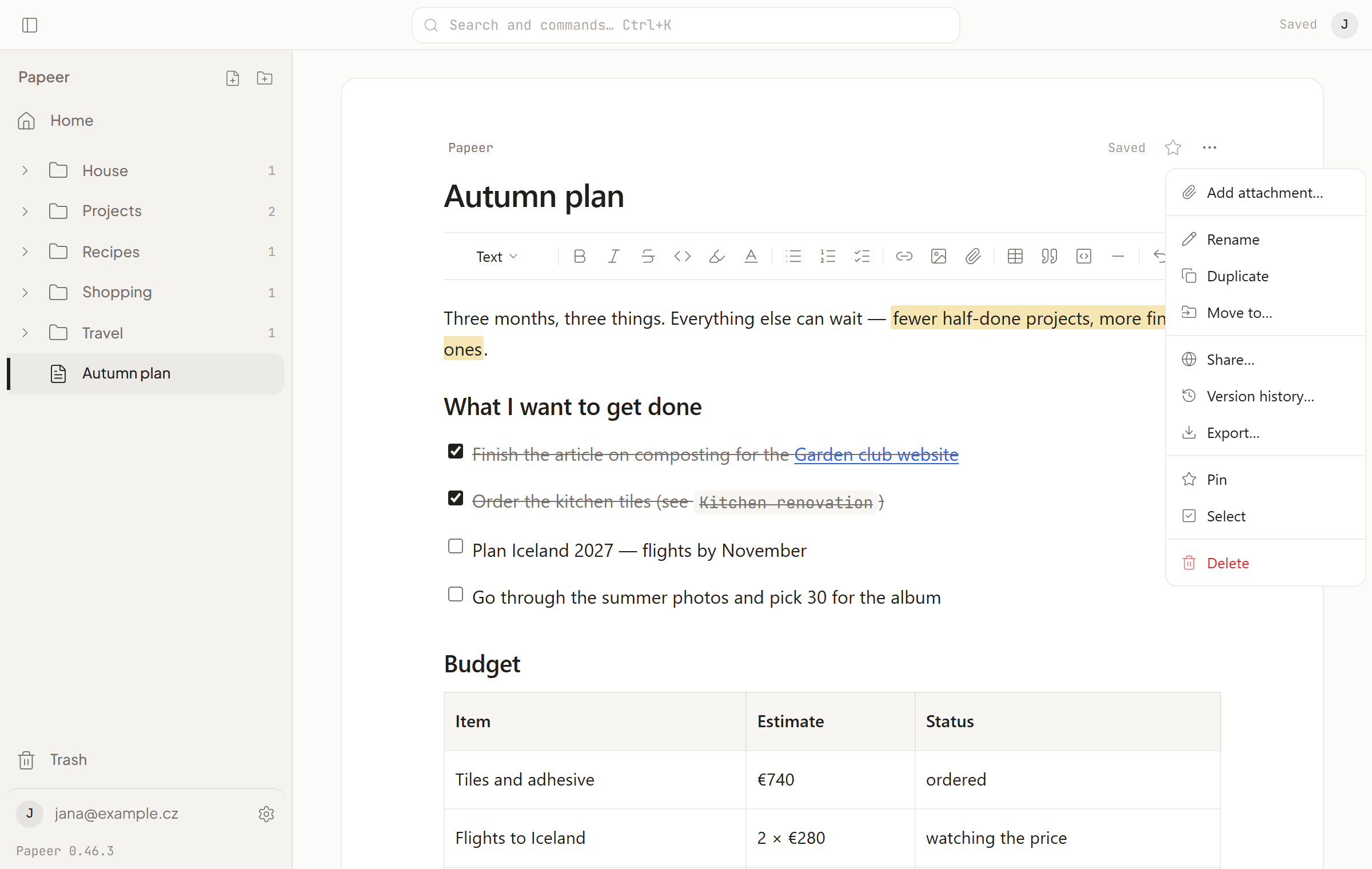1372x869 pixels.
Task: Open the Kitchen renovation reference
Action: click(x=786, y=503)
